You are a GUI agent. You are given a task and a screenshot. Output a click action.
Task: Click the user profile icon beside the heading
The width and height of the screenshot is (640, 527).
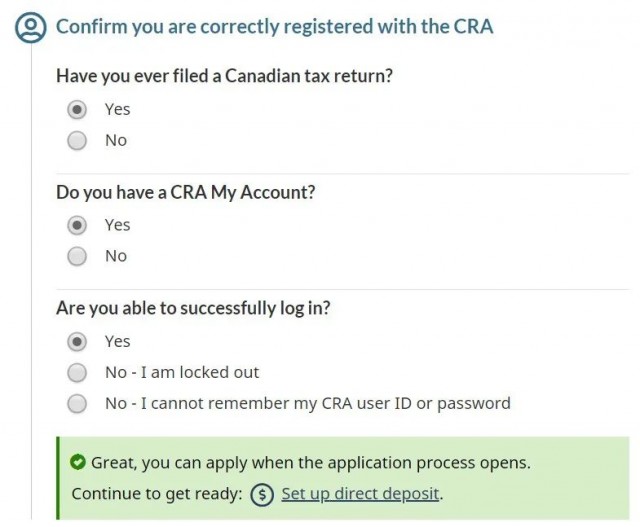pos(31,27)
